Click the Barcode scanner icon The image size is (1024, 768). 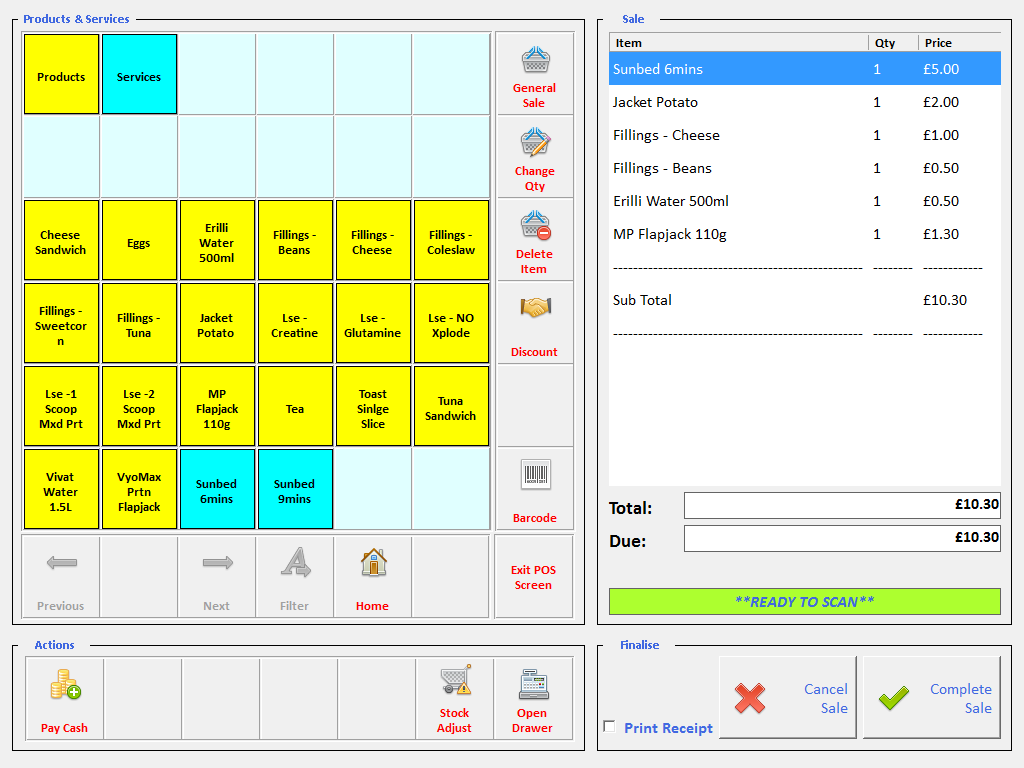(535, 476)
